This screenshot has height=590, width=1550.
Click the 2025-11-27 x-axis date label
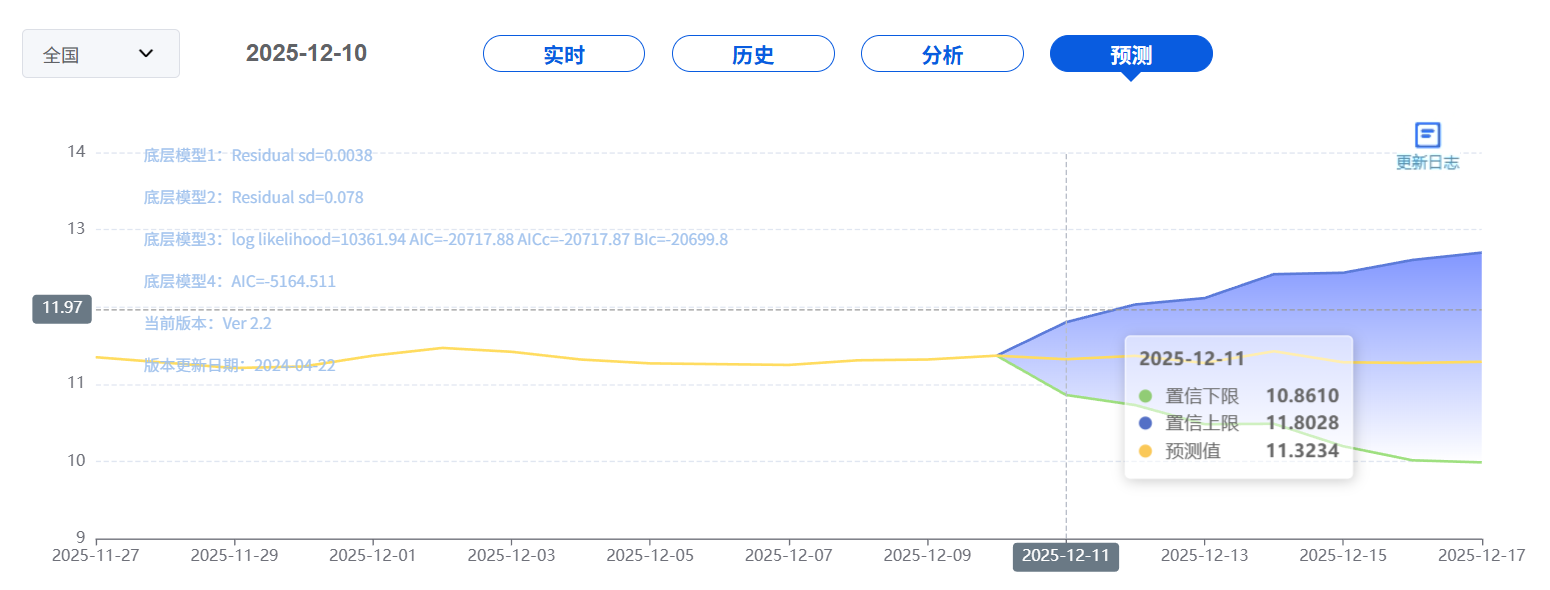[96, 556]
